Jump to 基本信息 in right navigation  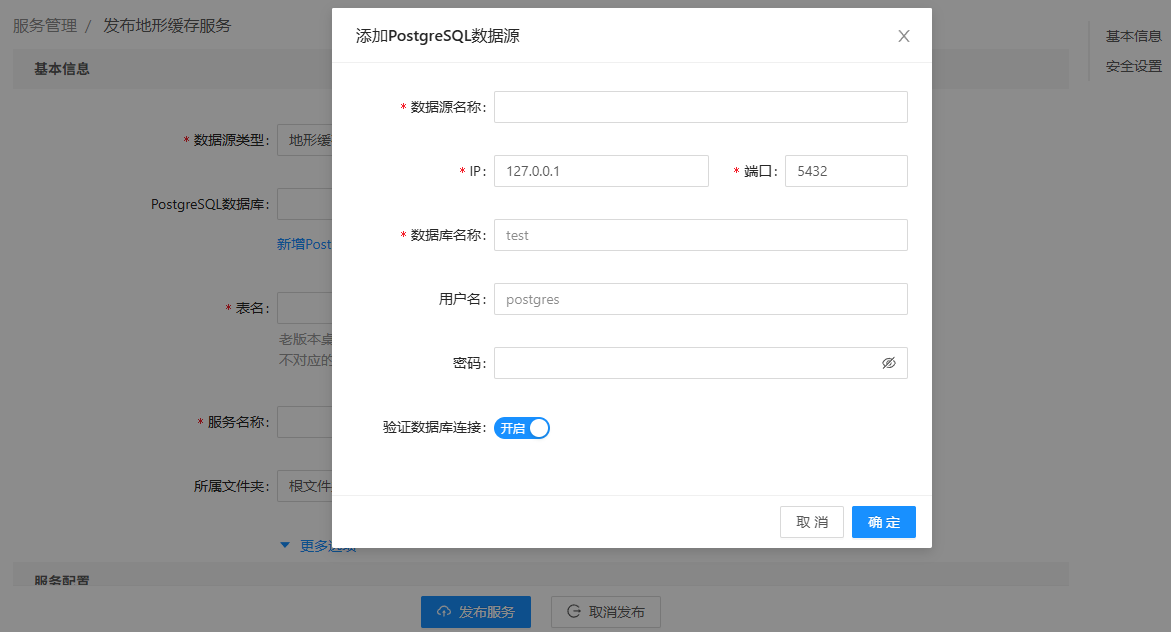click(x=1133, y=36)
